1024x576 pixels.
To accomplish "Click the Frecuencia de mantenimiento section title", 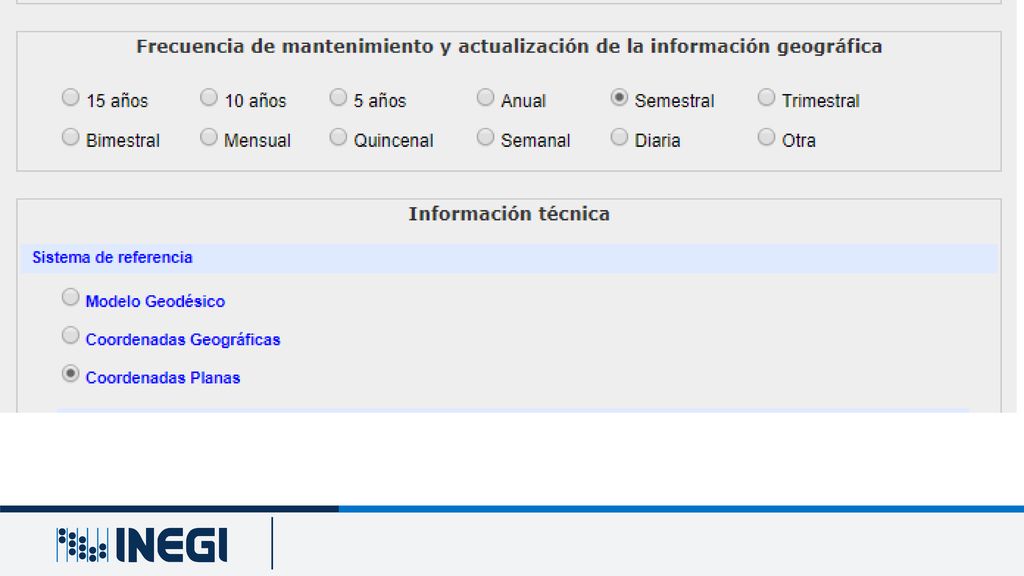I will click(x=509, y=46).
